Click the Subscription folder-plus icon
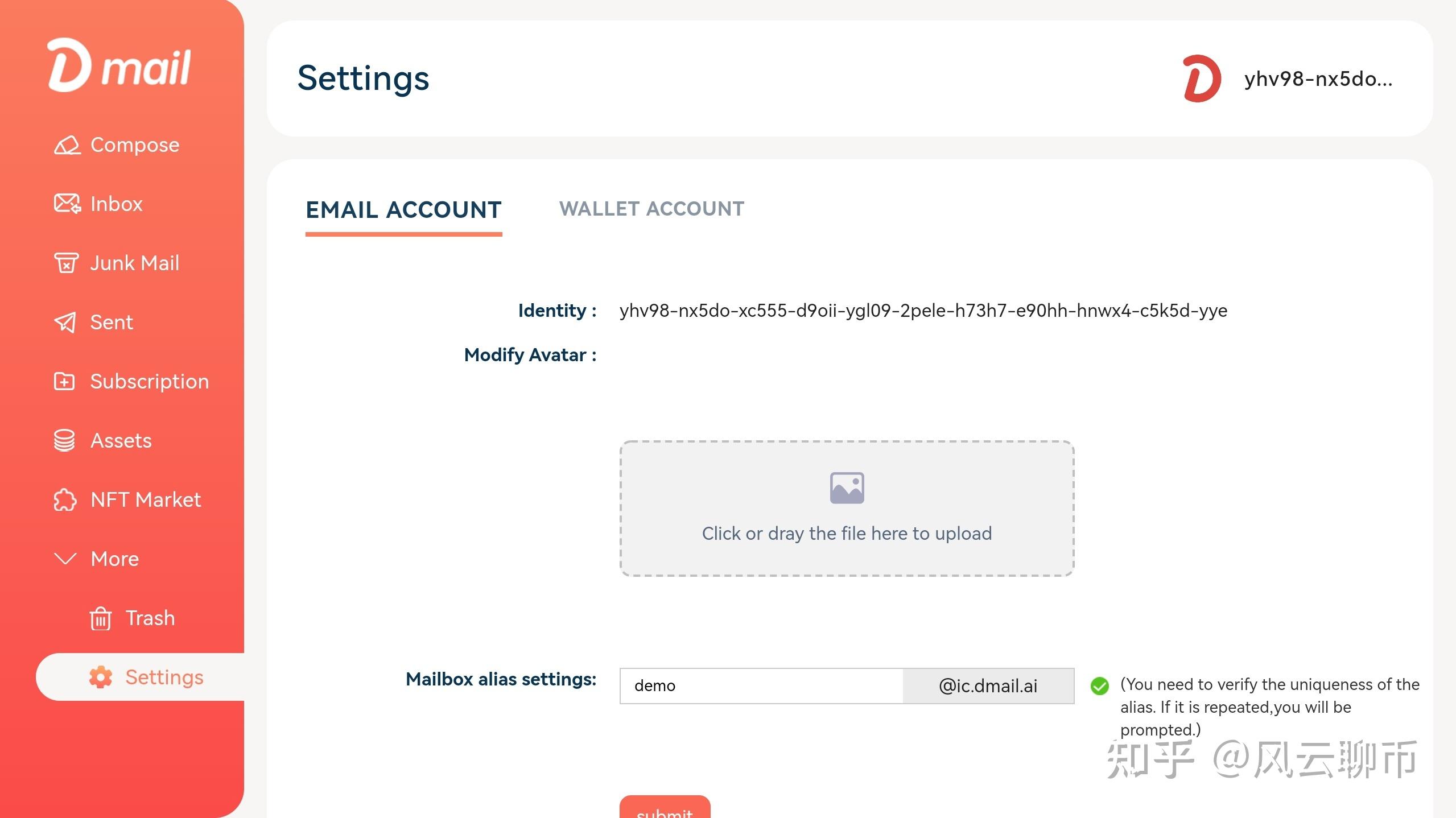The height and width of the screenshot is (818, 1456). [x=64, y=381]
